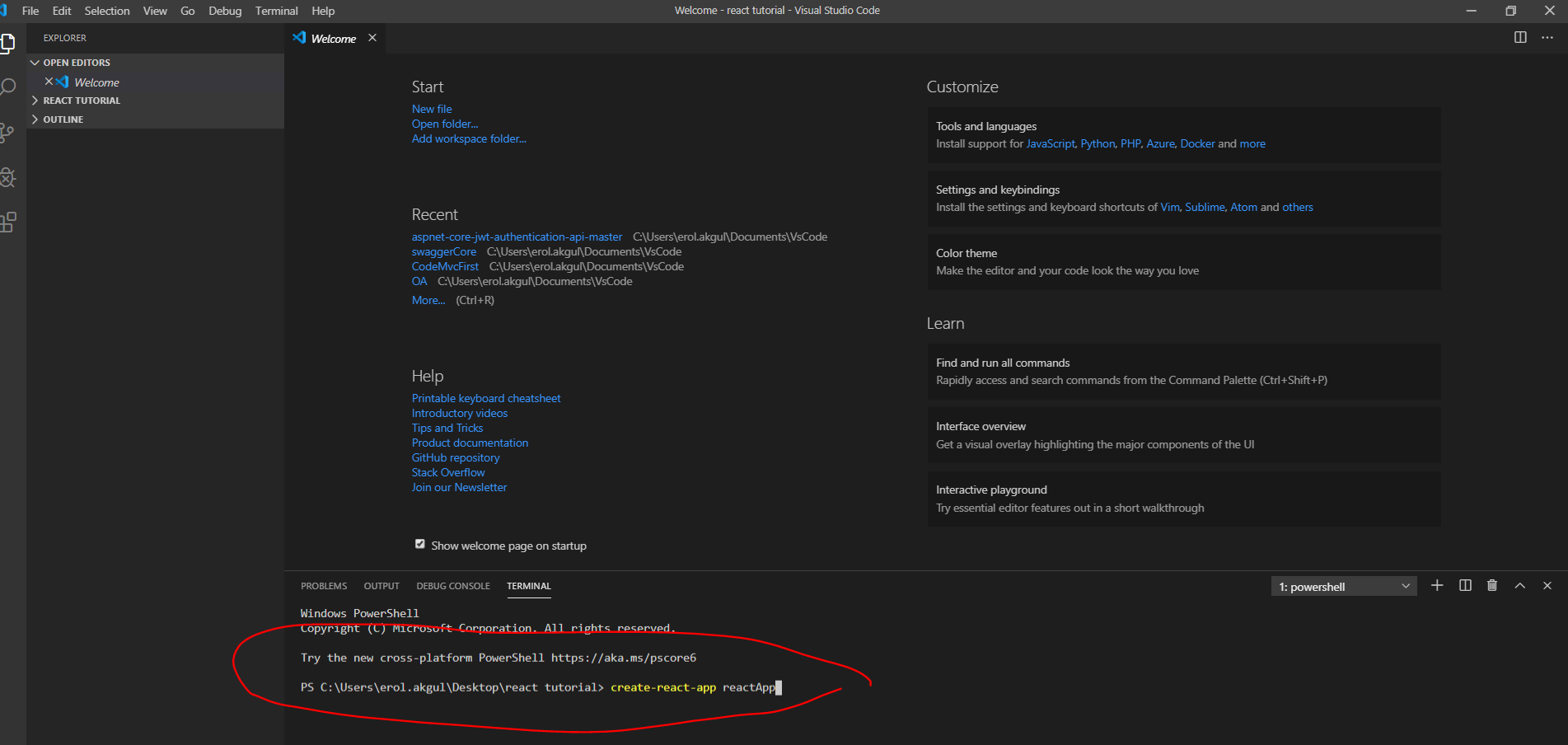This screenshot has width=1568, height=745.
Task: Split the terminal panel
Action: 1465,586
